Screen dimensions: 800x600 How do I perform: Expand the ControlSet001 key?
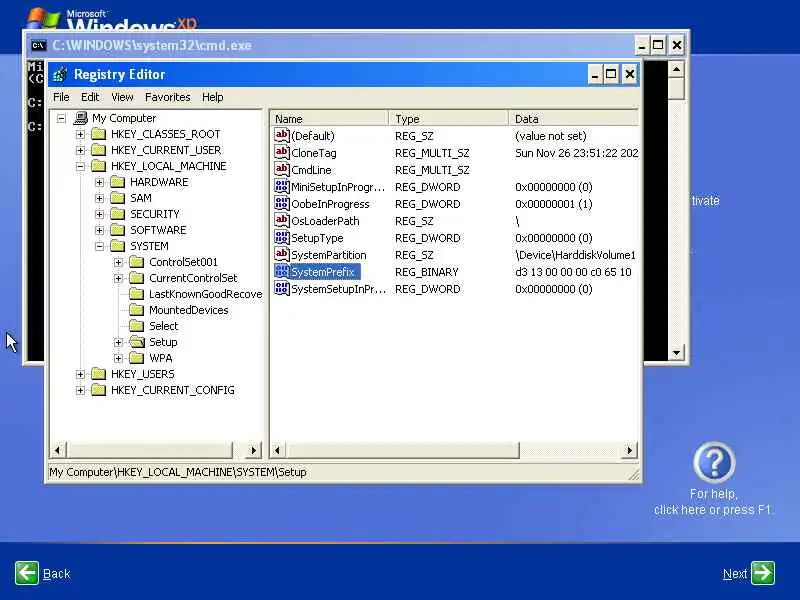[118, 263]
